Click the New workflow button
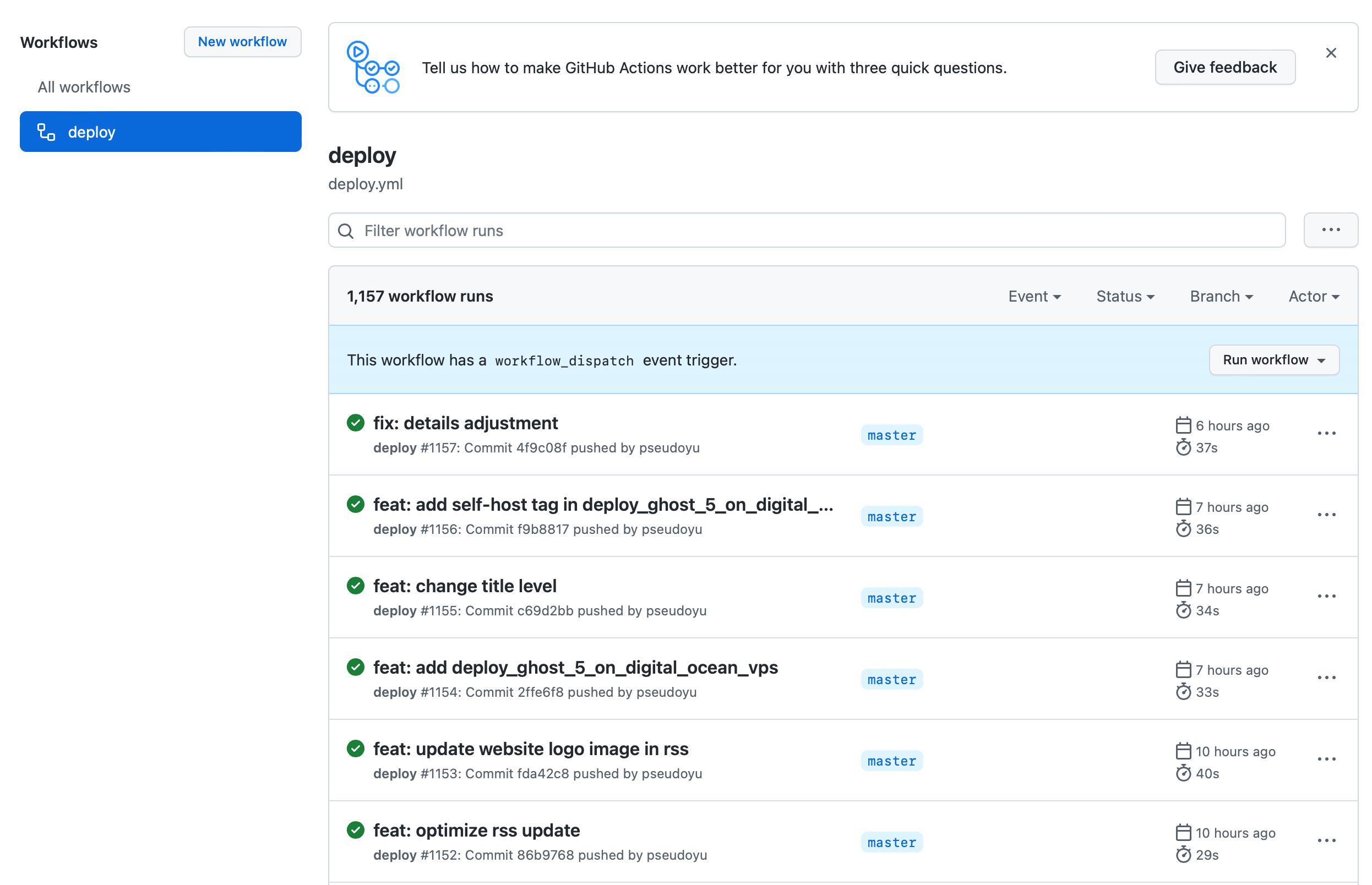1372x885 pixels. coord(242,41)
